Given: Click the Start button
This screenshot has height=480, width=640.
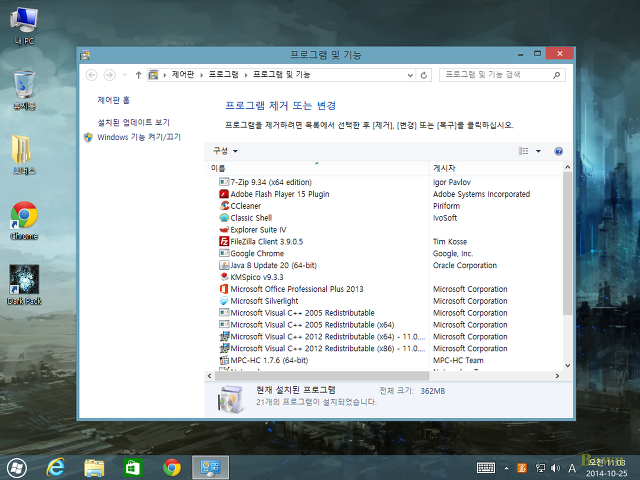Looking at the screenshot, I should pos(17,468).
